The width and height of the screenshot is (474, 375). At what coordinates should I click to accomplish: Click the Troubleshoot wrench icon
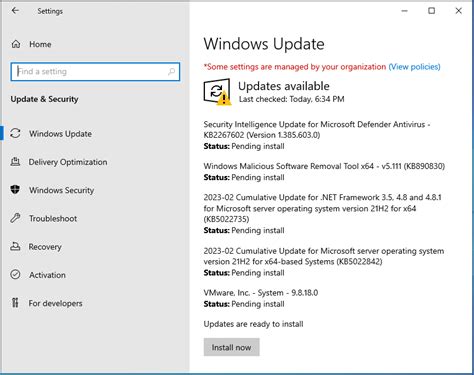coord(15,218)
